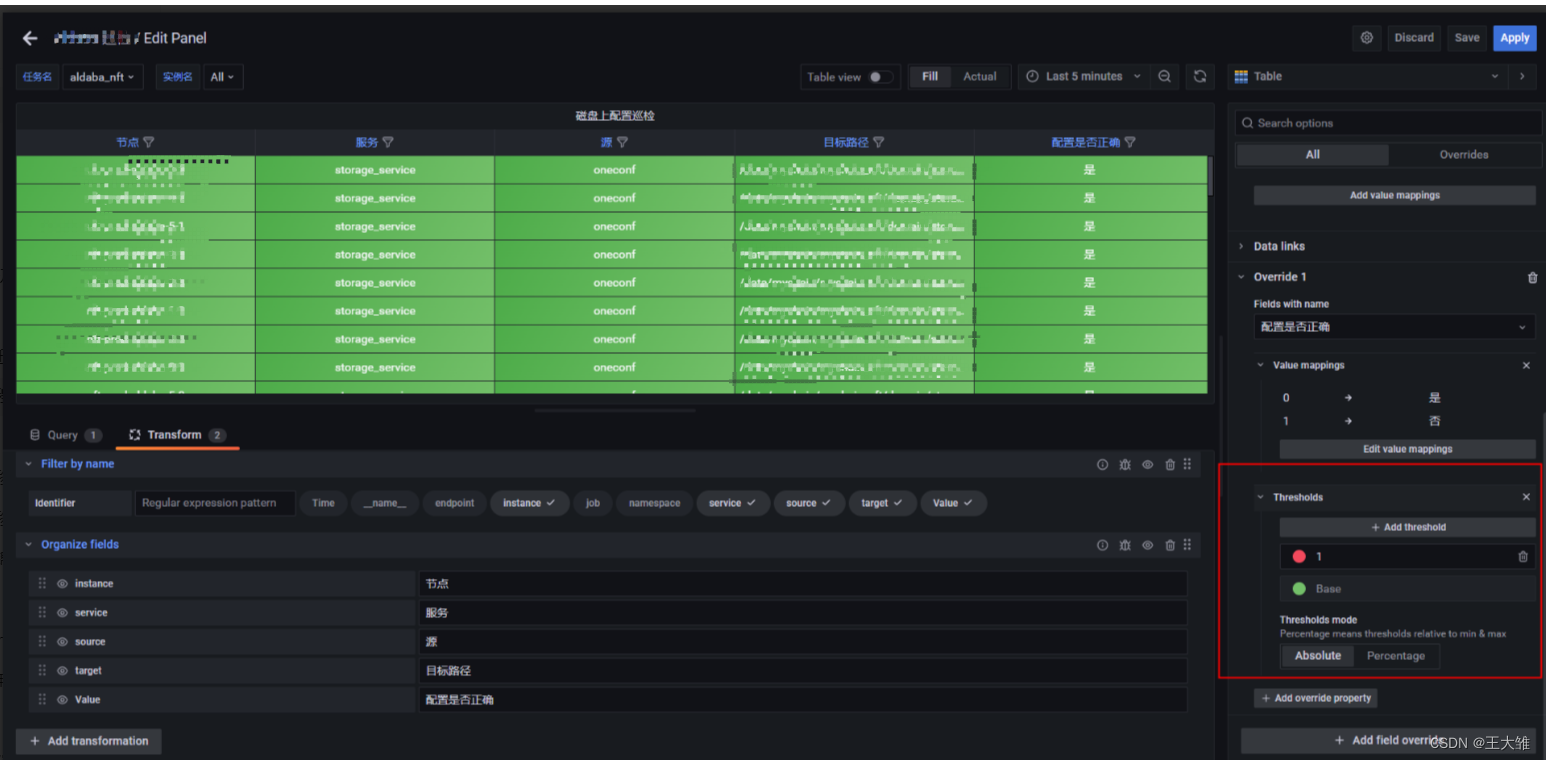This screenshot has width=1546, height=760.
Task: Refresh dashboard icon
Action: [1200, 77]
